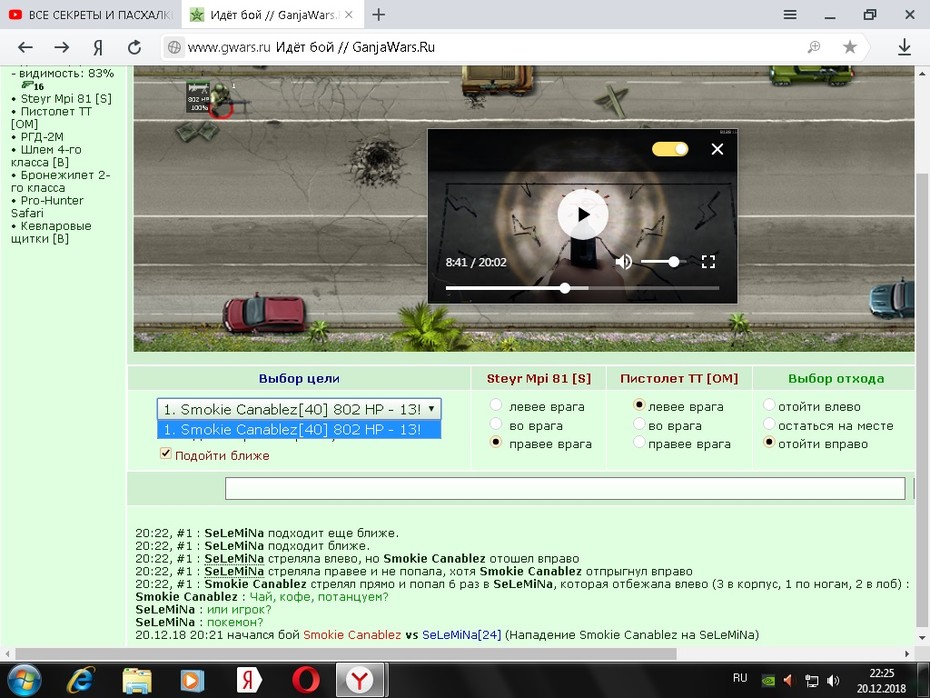Reload the page with refresh icon
The height and width of the screenshot is (698, 930).
tap(135, 47)
